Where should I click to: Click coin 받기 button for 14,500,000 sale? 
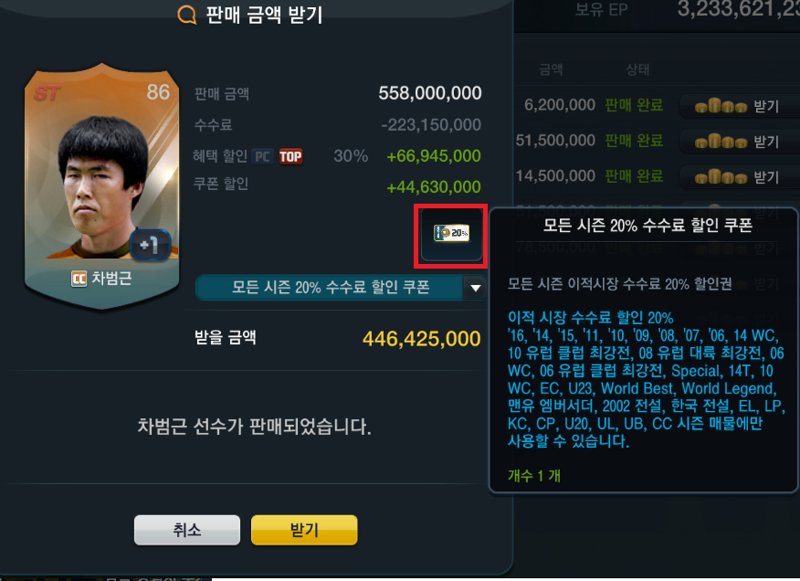737,177
